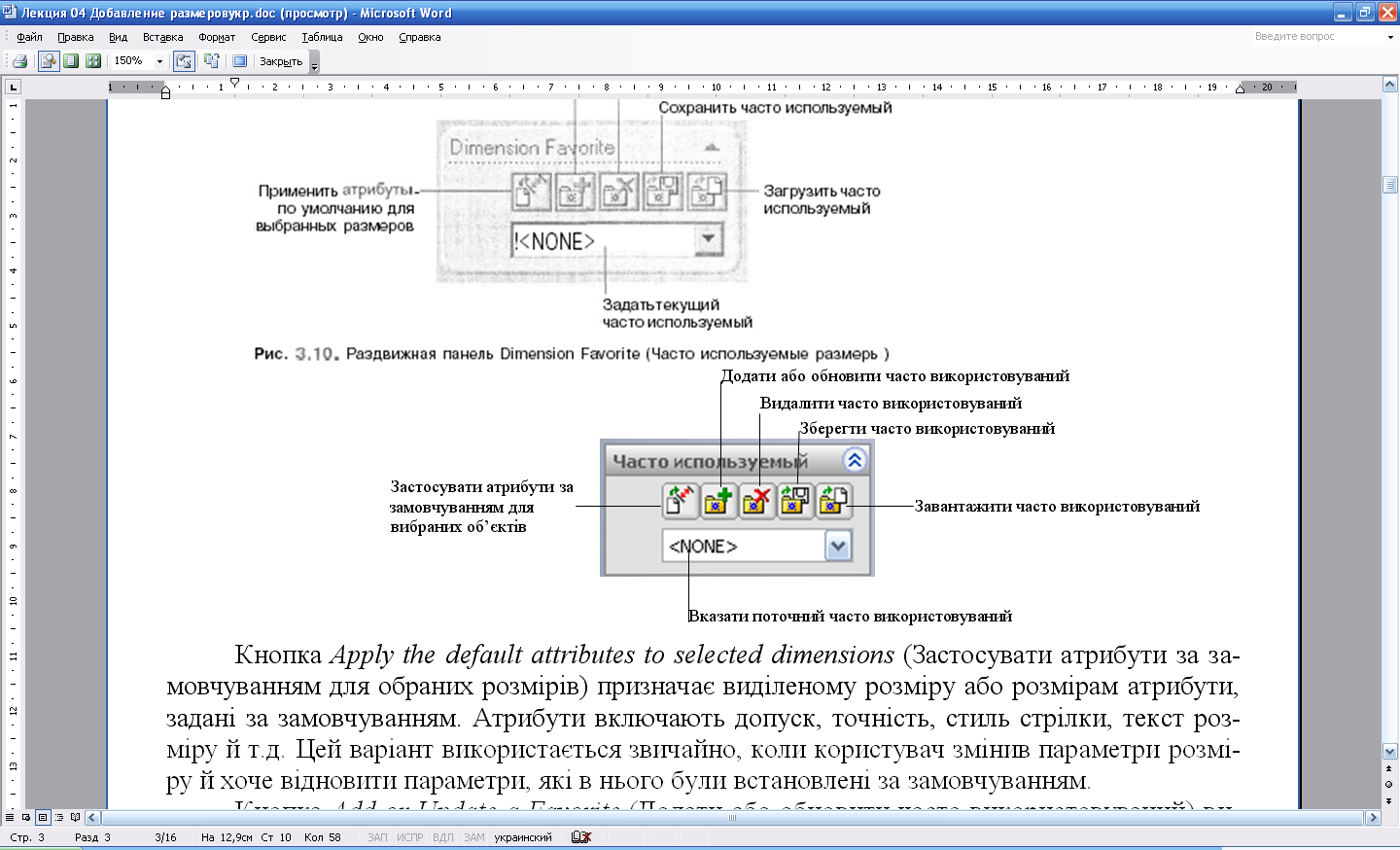Screen dimensions: 1400x850
Task: Switch to Full Screen view icon
Action: tap(239, 61)
